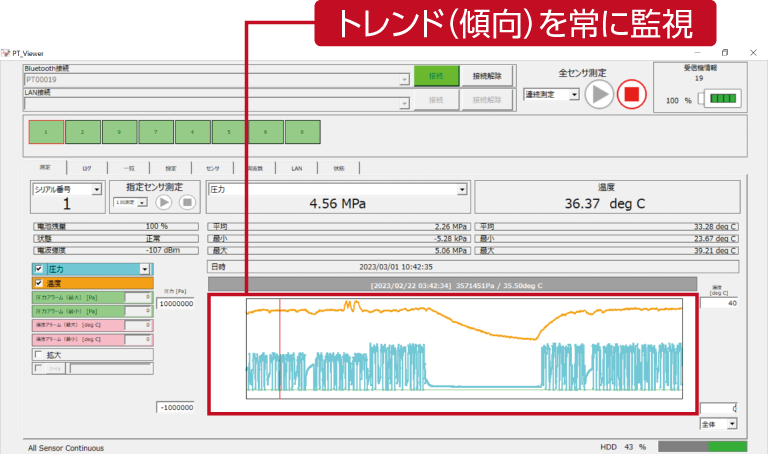Viewport: 768px width, 454px height.
Task: Toggle the 圧力 pressure checkbox
Action: point(39,269)
